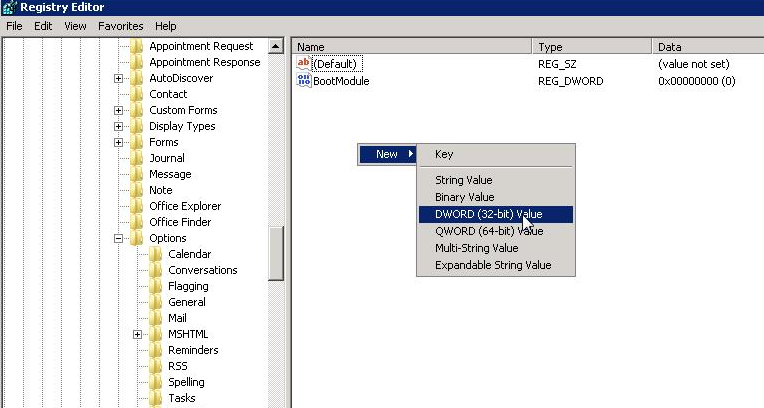This screenshot has width=764, height=408.
Task: Click the Registry Editor title bar icon
Action: click(9, 7)
